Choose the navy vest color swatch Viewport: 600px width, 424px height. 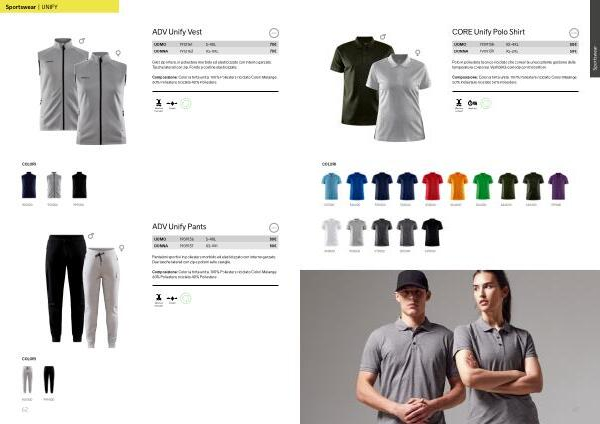pyautogui.click(x=29, y=185)
